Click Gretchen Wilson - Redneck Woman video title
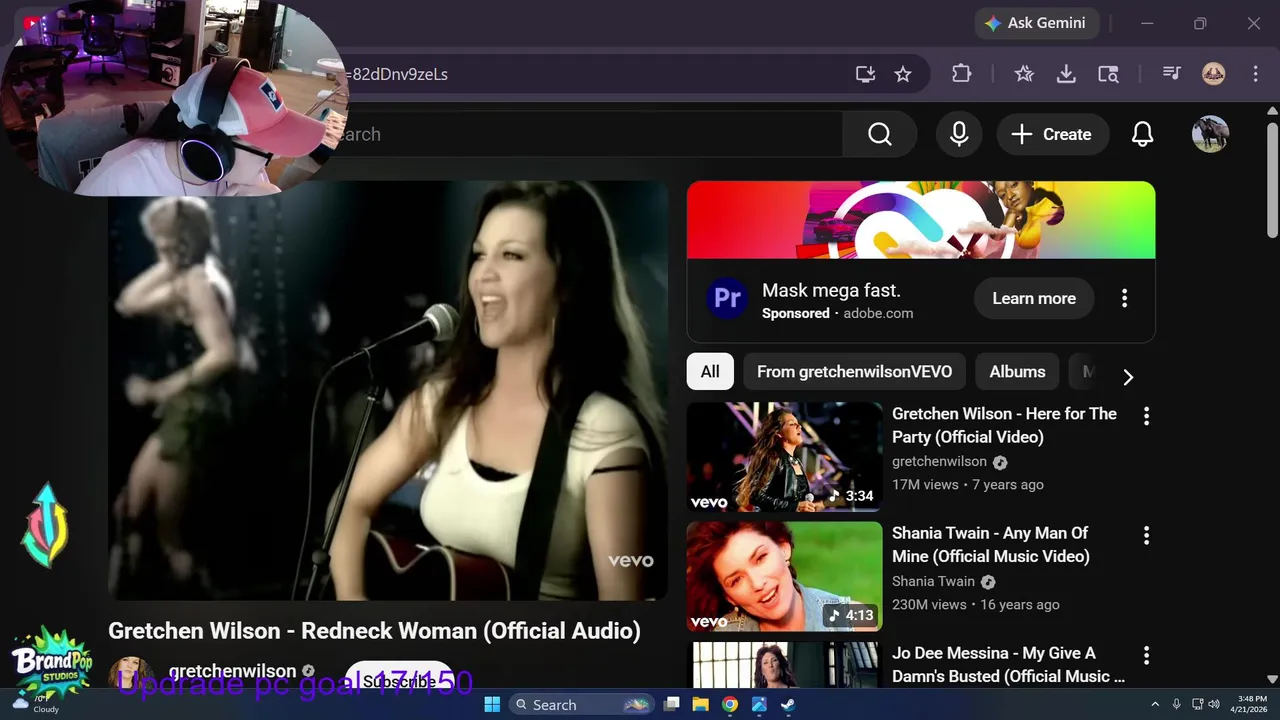 click(374, 631)
